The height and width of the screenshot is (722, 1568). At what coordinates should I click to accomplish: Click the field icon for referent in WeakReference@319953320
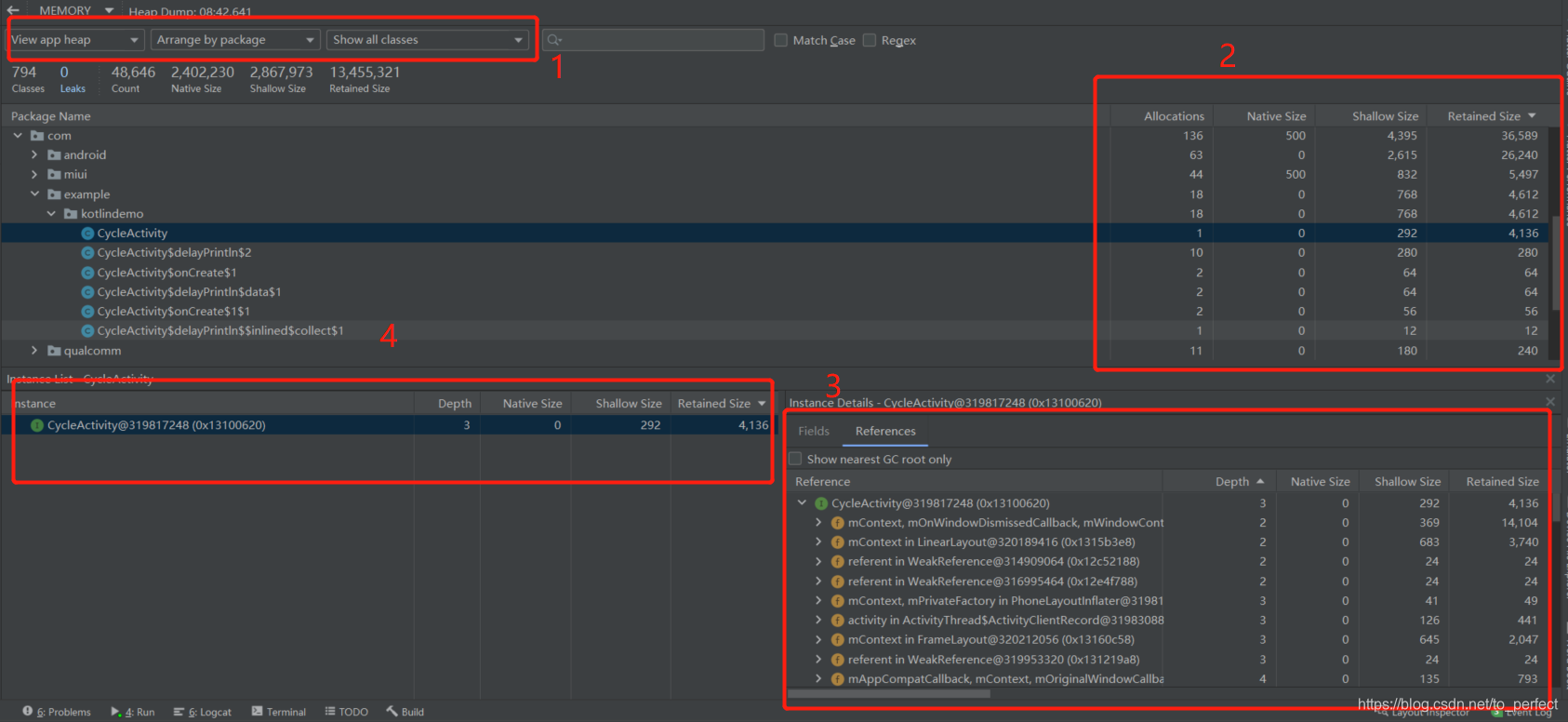(x=837, y=660)
